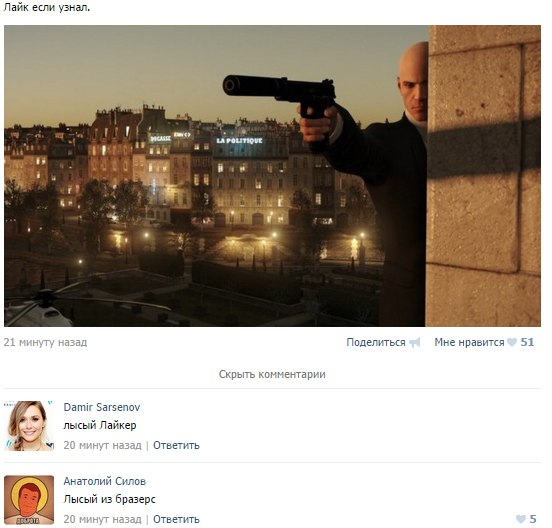Click the megaphone share icon

[x=415, y=342]
